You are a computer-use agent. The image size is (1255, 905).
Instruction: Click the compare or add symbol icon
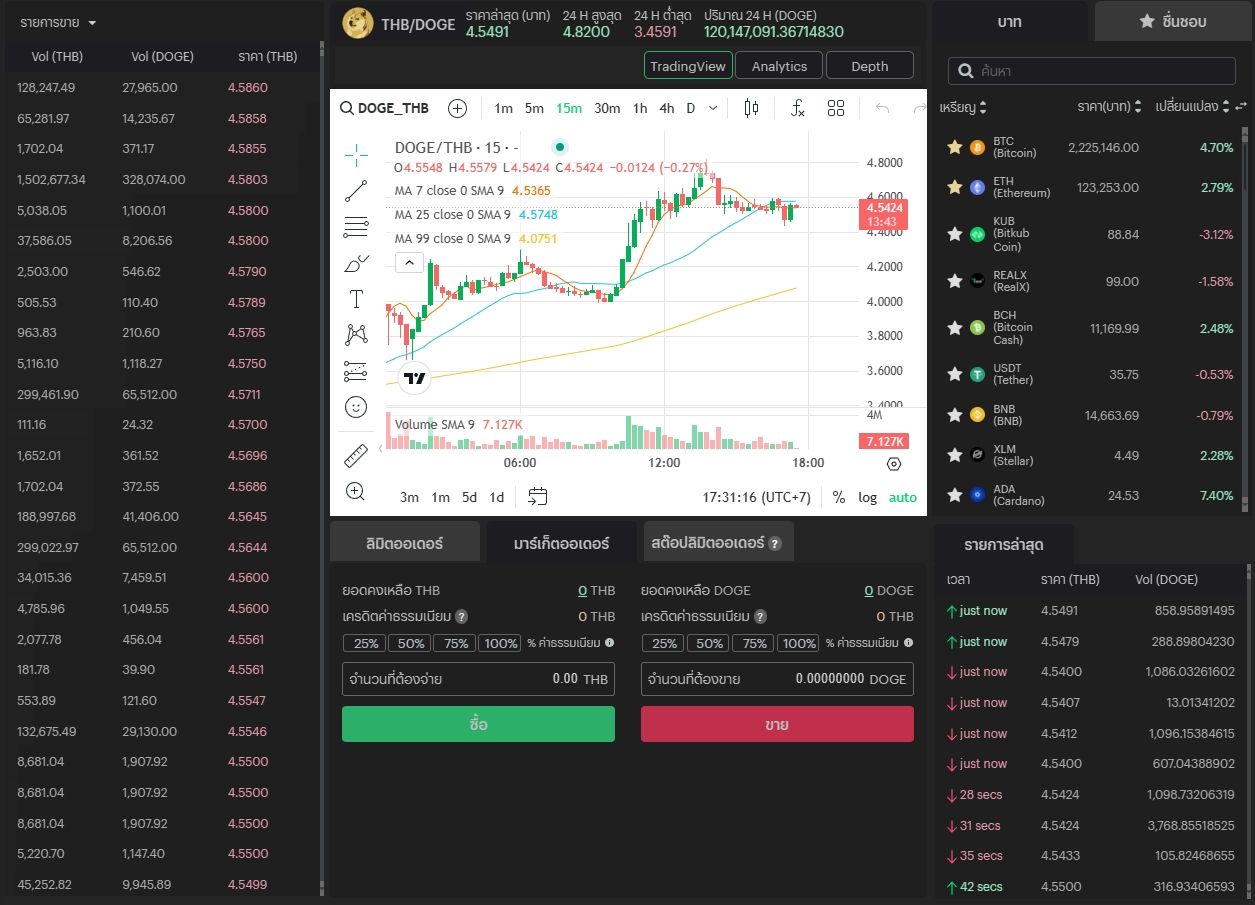[x=457, y=108]
